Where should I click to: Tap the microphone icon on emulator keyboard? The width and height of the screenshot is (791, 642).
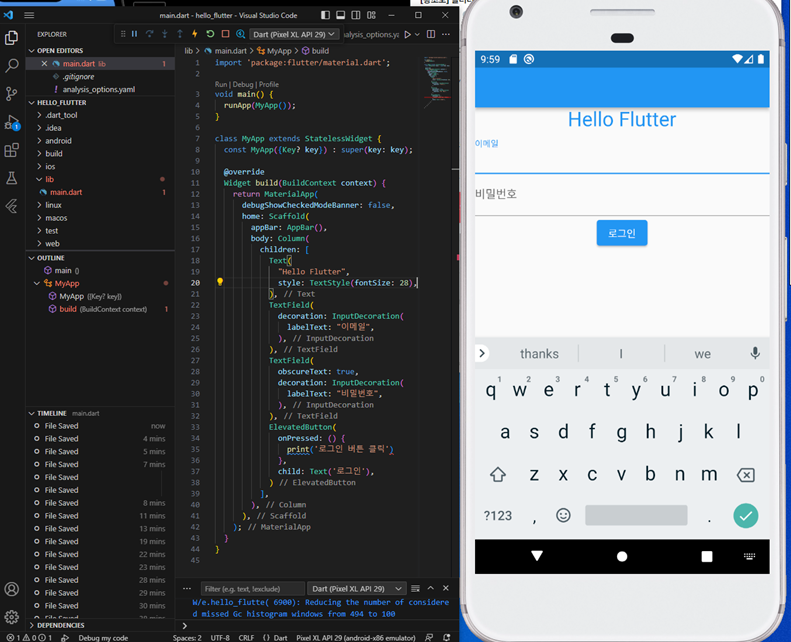(x=755, y=353)
